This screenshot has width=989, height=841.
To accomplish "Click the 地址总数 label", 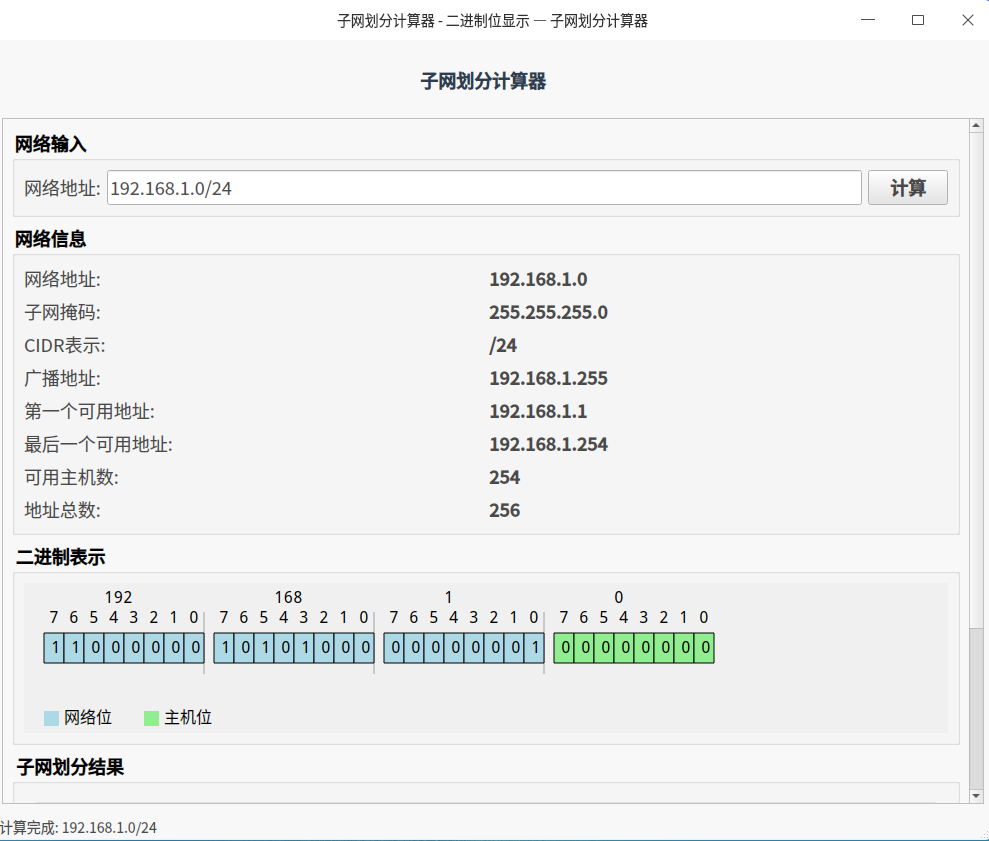I will click(62, 510).
